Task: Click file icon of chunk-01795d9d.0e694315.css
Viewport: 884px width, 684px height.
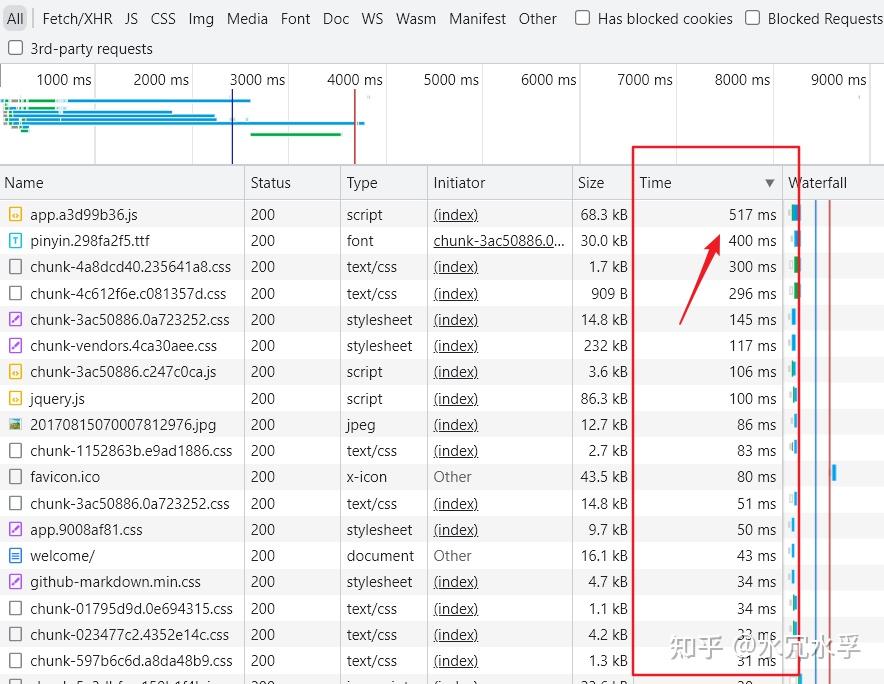Action: click(x=16, y=608)
